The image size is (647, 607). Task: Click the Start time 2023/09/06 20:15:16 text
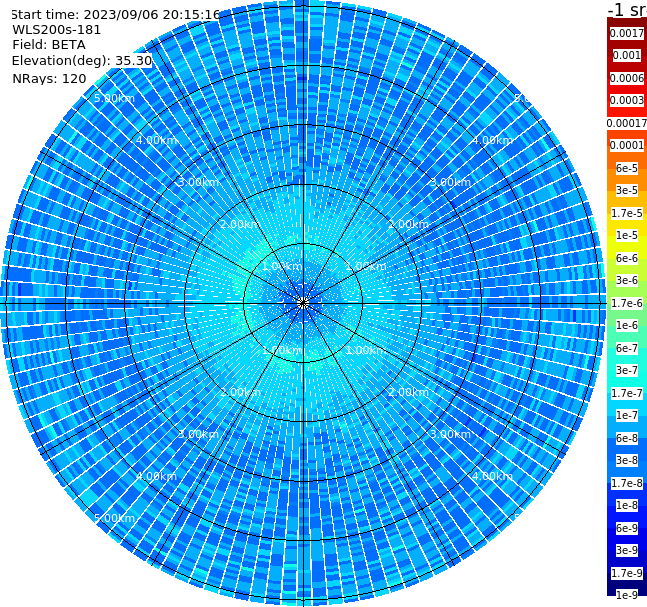click(115, 15)
